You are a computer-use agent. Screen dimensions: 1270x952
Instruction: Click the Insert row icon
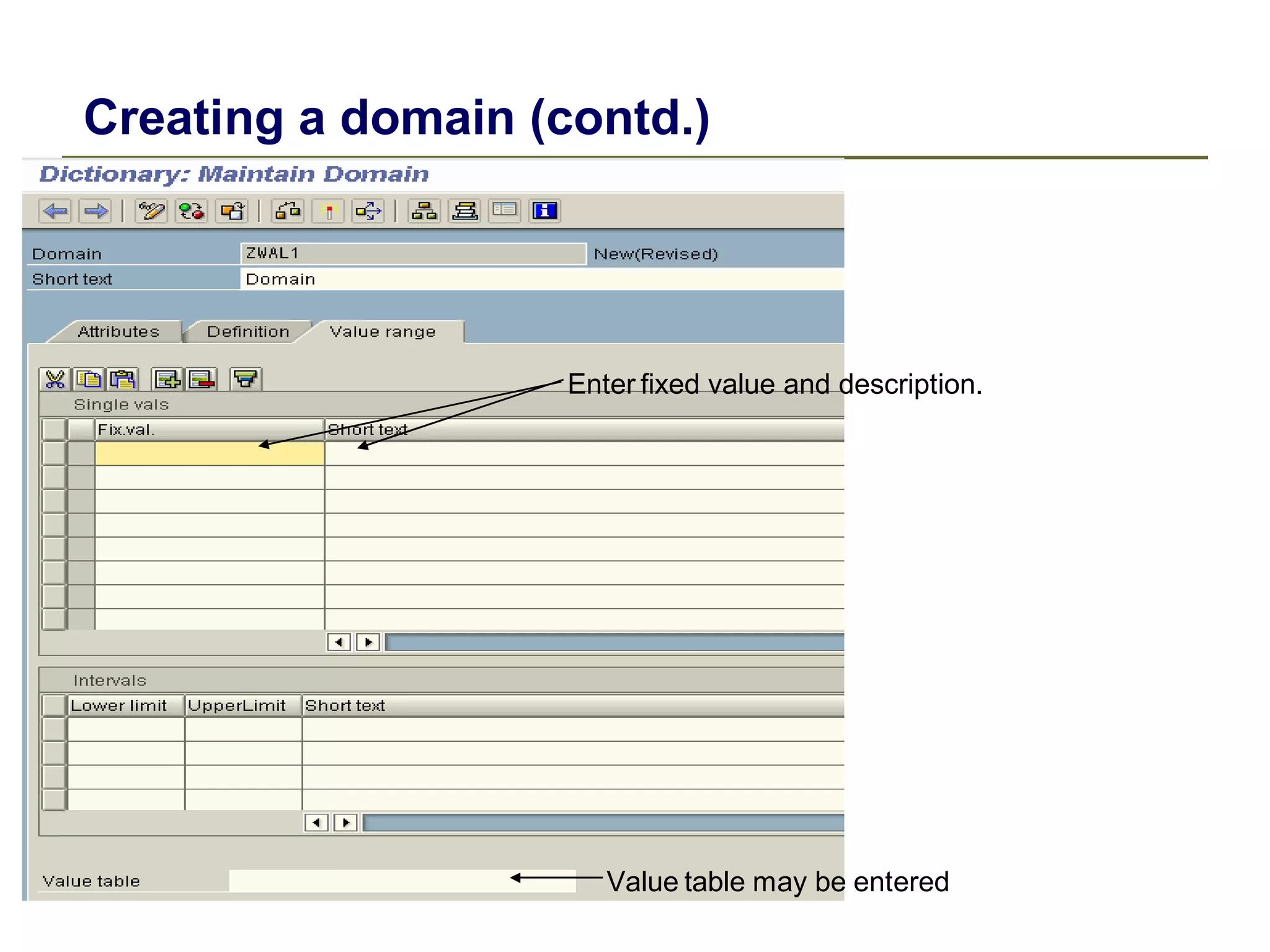click(167, 379)
